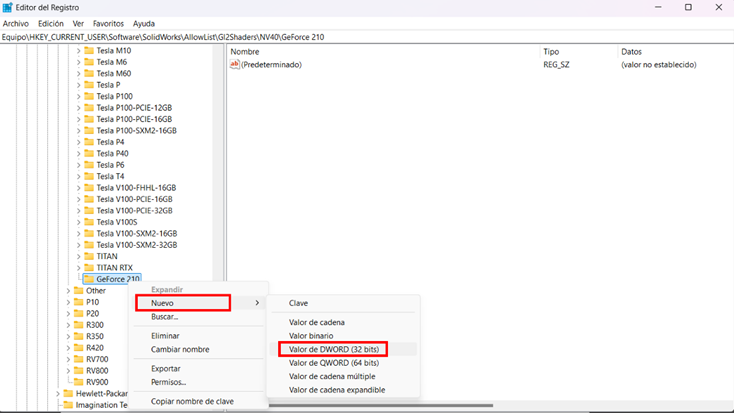Open the Ayuda menu
Image resolution: width=734 pixels, height=413 pixels.
[x=144, y=23]
